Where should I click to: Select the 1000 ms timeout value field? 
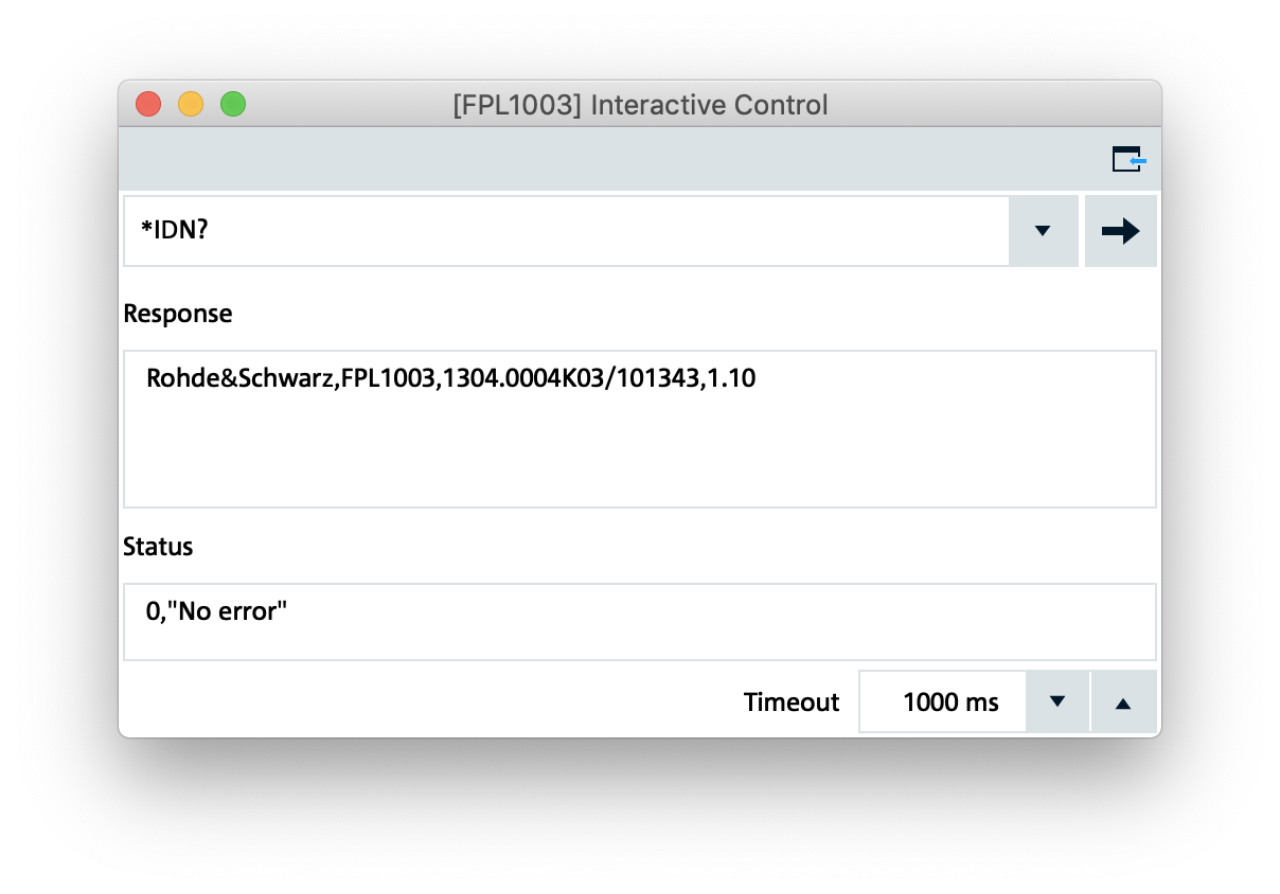943,702
